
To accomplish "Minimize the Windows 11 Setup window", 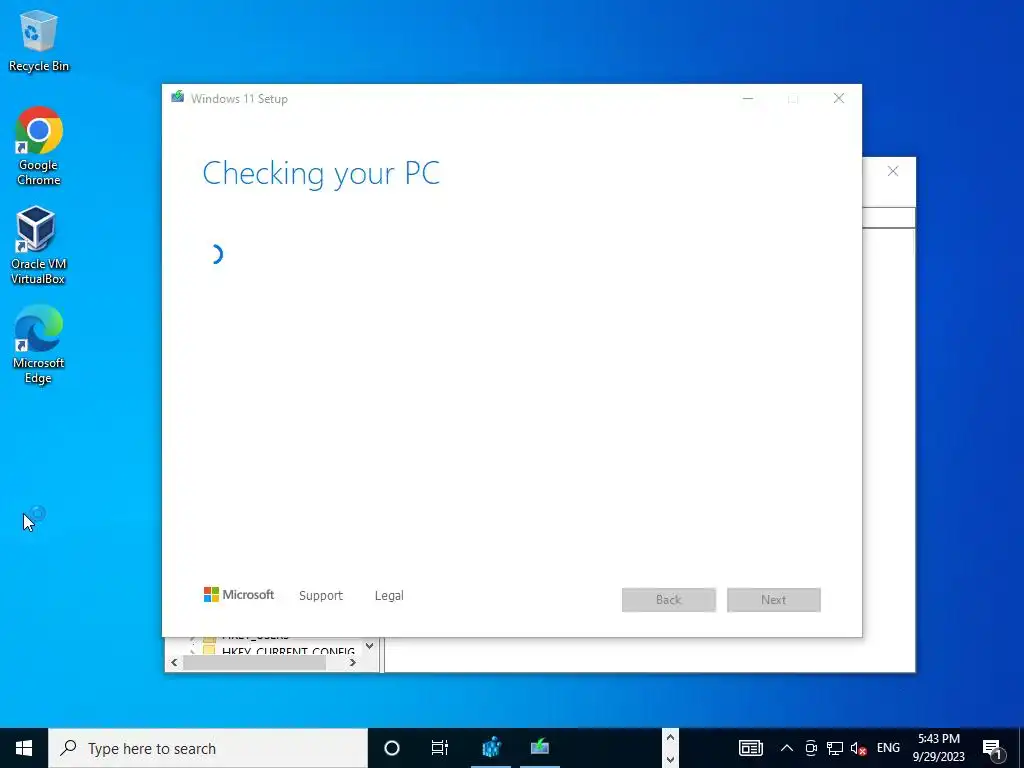I will (748, 99).
